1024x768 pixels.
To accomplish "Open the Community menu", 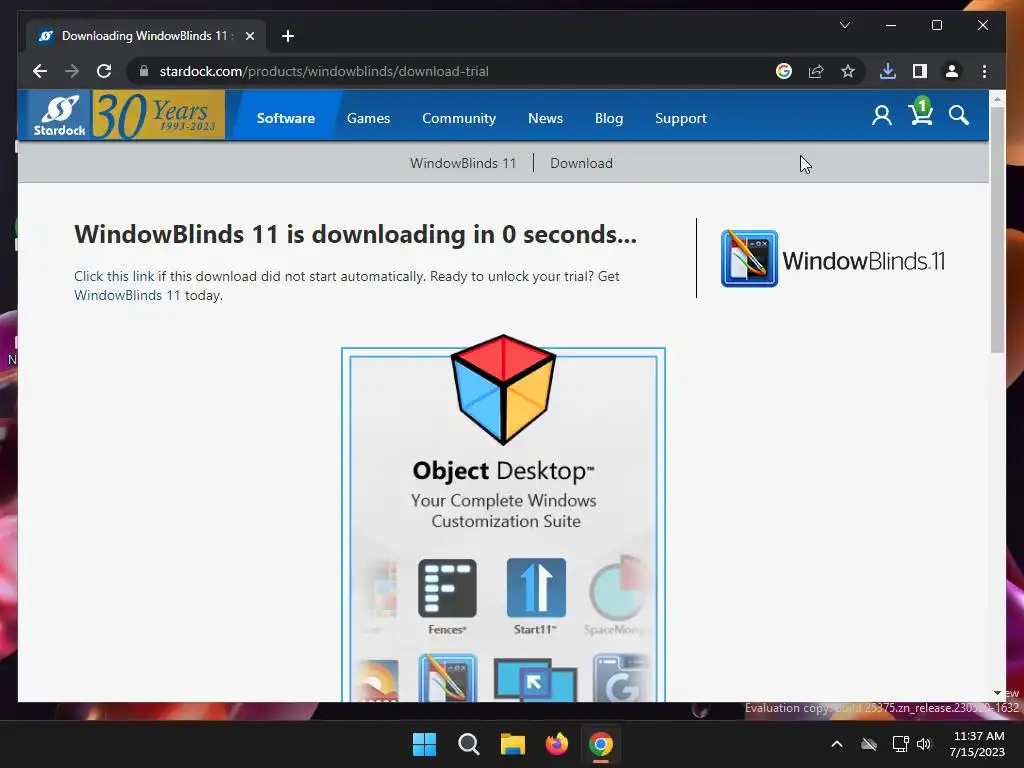I will [458, 118].
